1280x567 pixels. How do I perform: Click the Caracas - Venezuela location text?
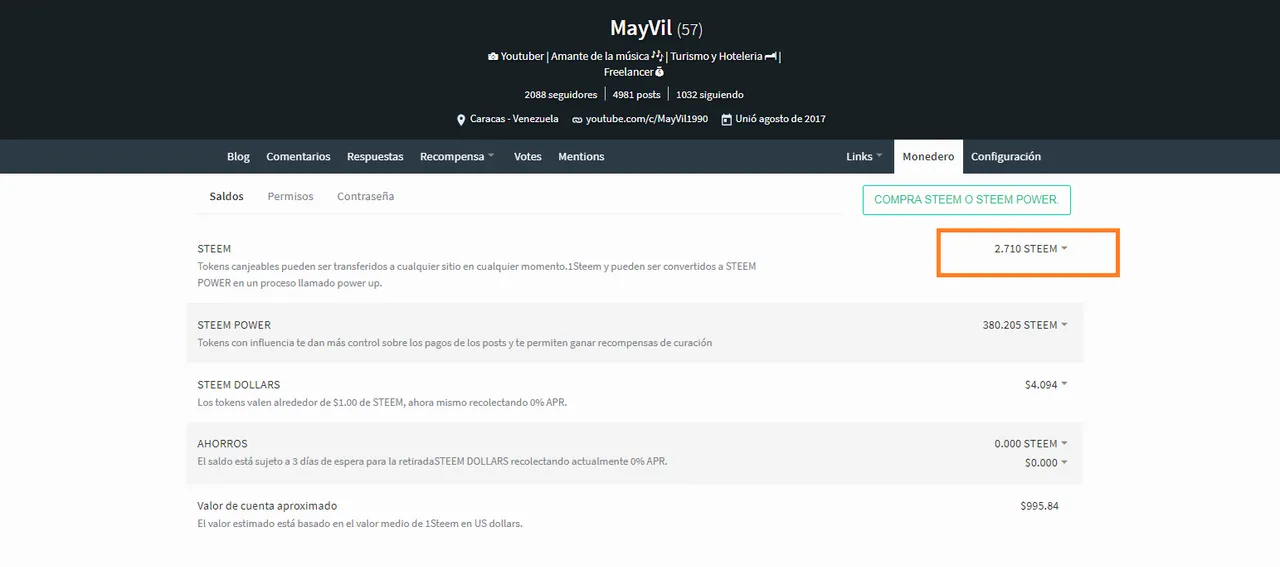click(x=514, y=119)
